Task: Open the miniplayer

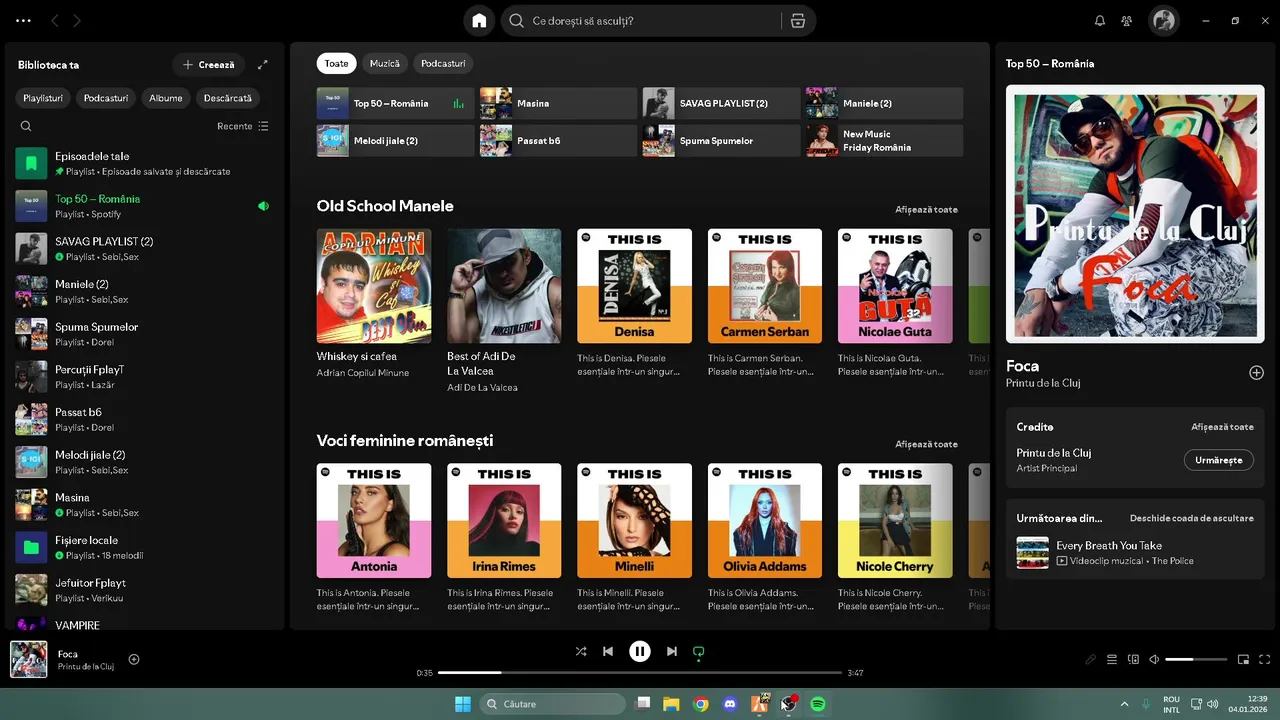Action: tap(1244, 659)
